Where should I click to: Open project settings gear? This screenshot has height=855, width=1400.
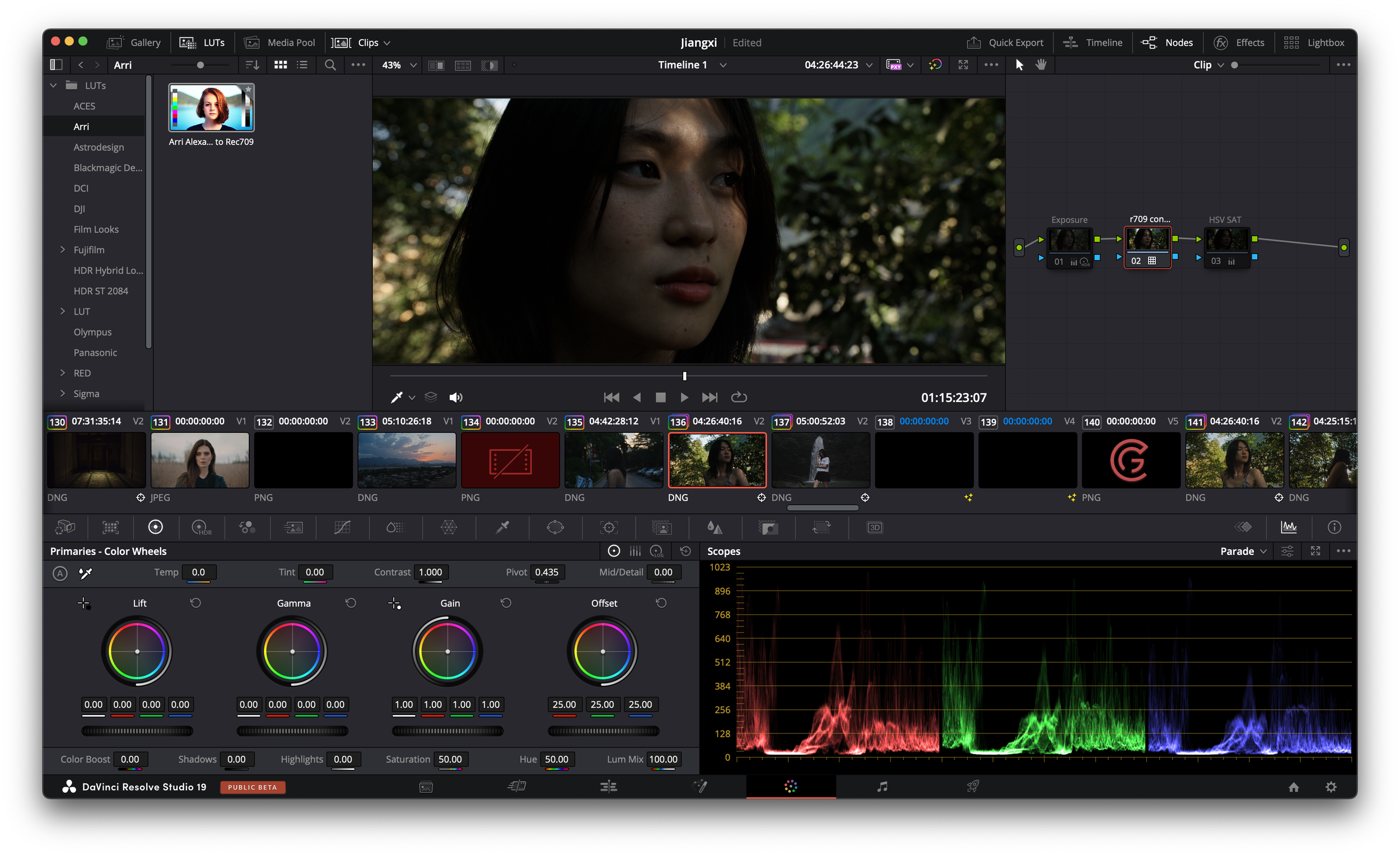[1331, 786]
